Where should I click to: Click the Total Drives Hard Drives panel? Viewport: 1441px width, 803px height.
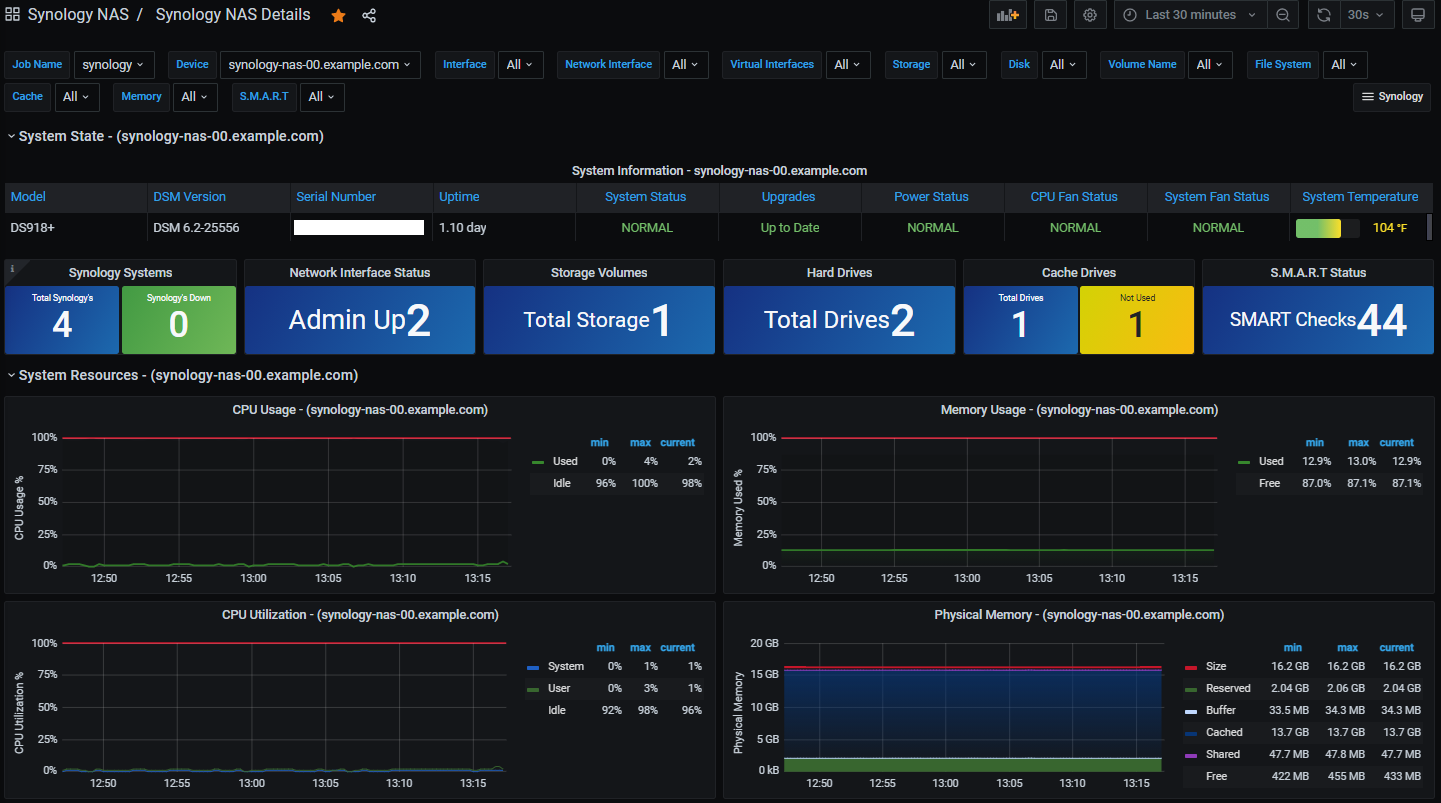(x=838, y=320)
